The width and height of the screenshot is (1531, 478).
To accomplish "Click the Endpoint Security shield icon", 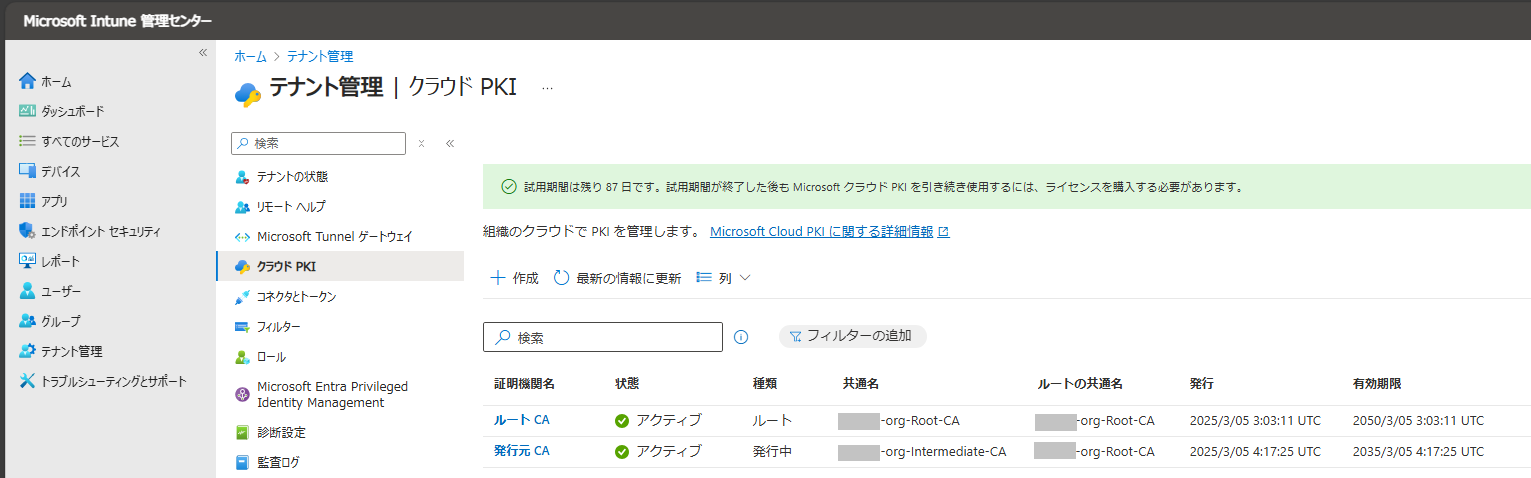I will coord(27,231).
